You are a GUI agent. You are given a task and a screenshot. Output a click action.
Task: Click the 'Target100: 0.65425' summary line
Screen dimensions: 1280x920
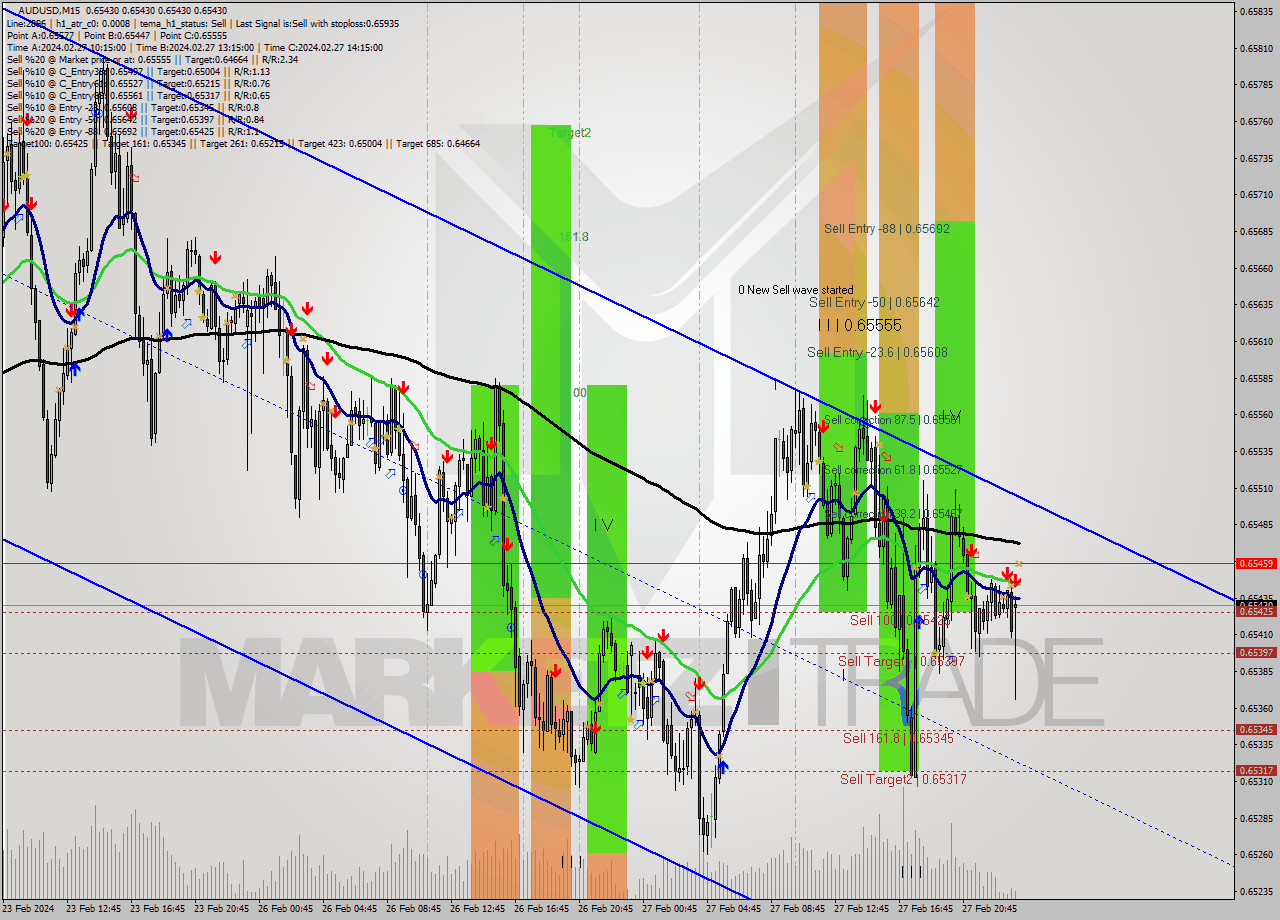[243, 143]
